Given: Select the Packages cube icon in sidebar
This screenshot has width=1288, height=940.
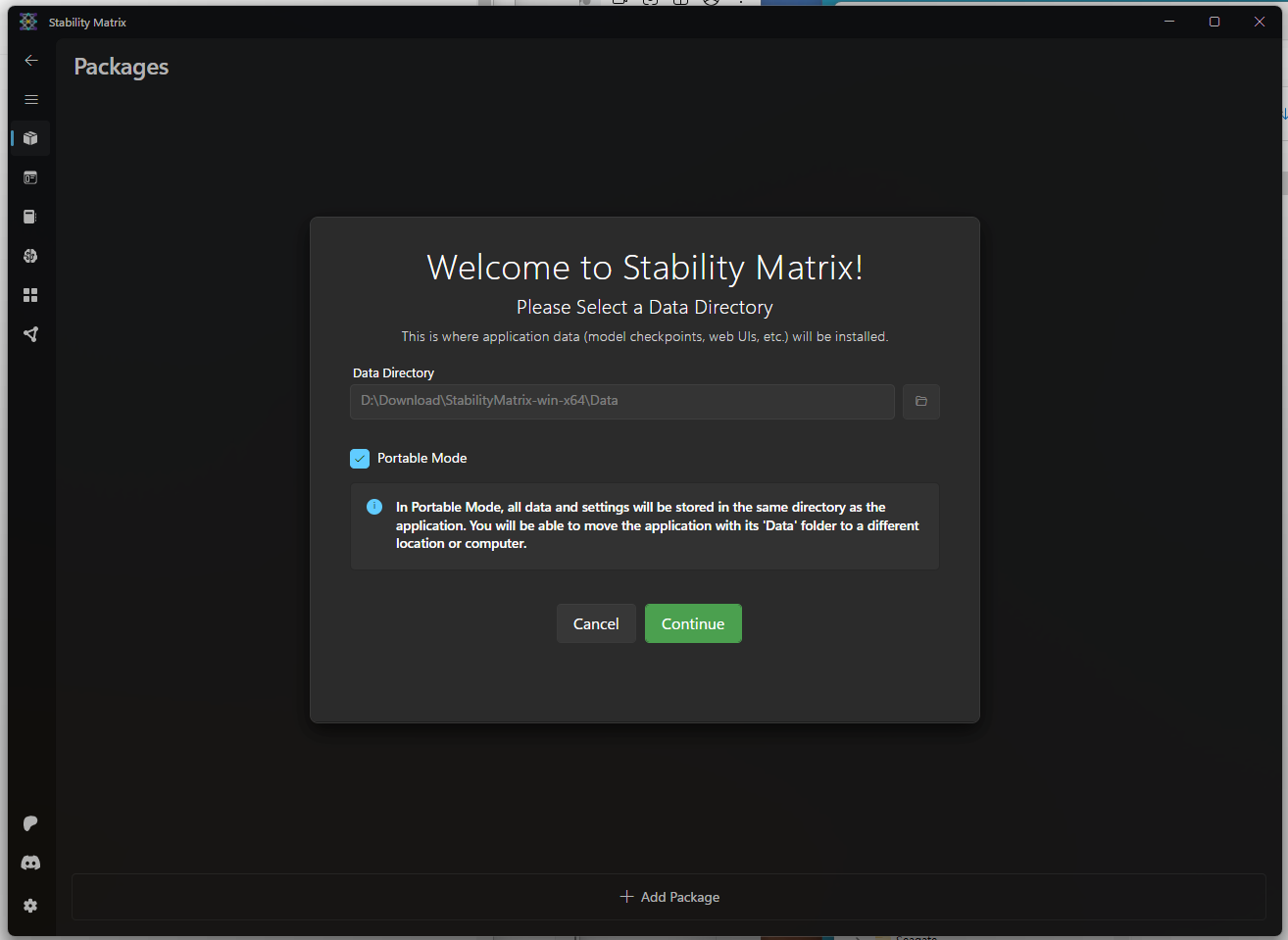Looking at the screenshot, I should pyautogui.click(x=30, y=137).
